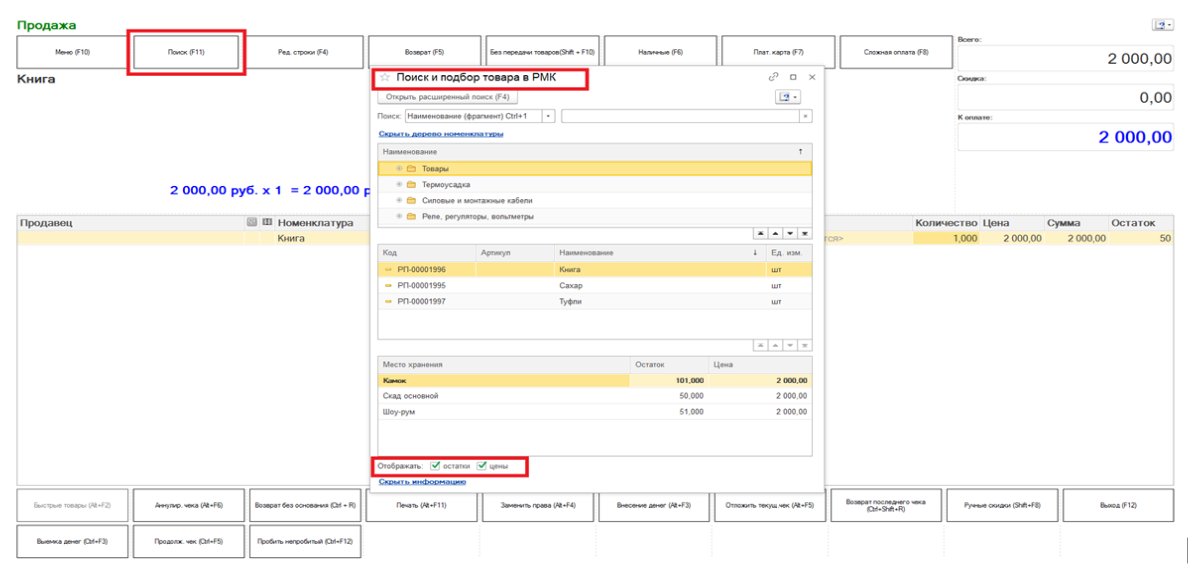Click into the search text input field
This screenshot has height=566, width=1188.
680,116
